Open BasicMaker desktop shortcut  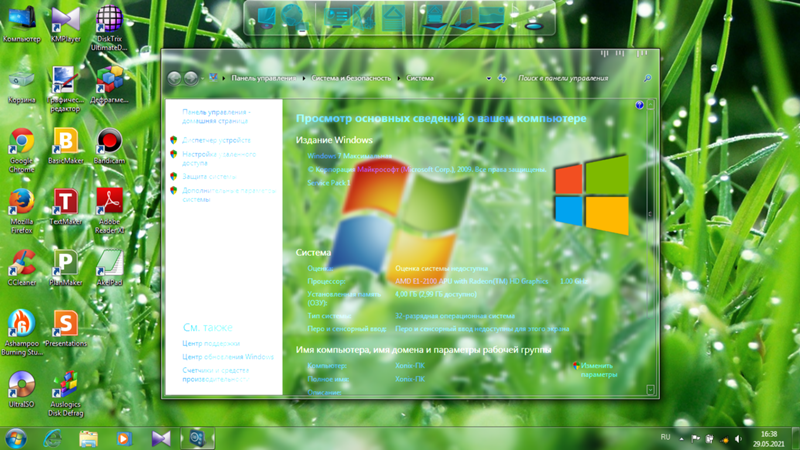click(65, 146)
